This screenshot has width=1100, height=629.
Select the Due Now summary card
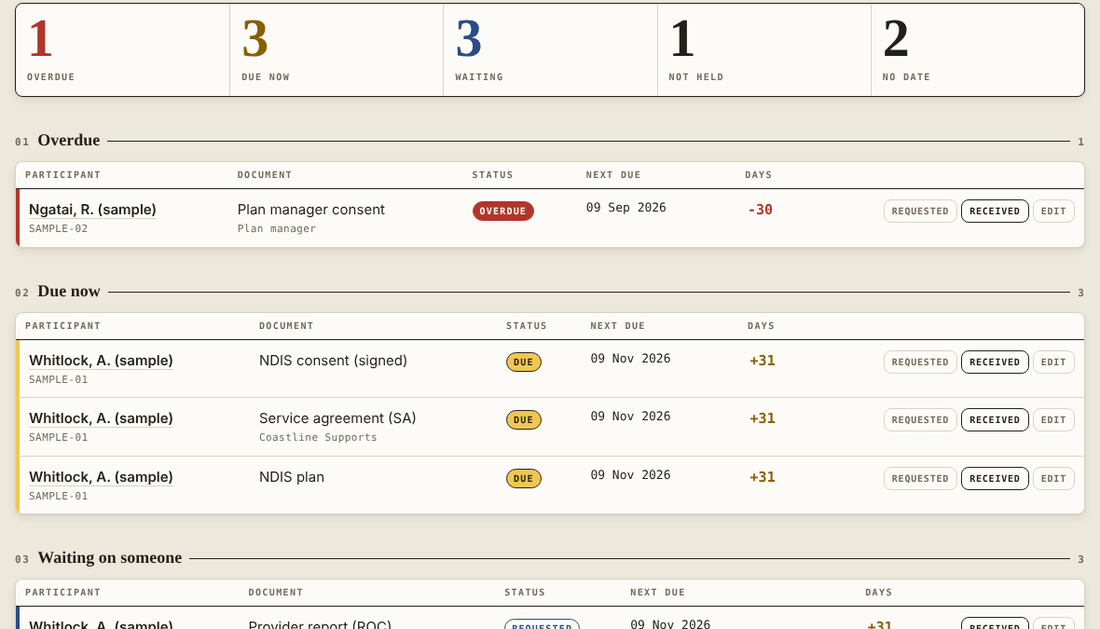pos(337,50)
